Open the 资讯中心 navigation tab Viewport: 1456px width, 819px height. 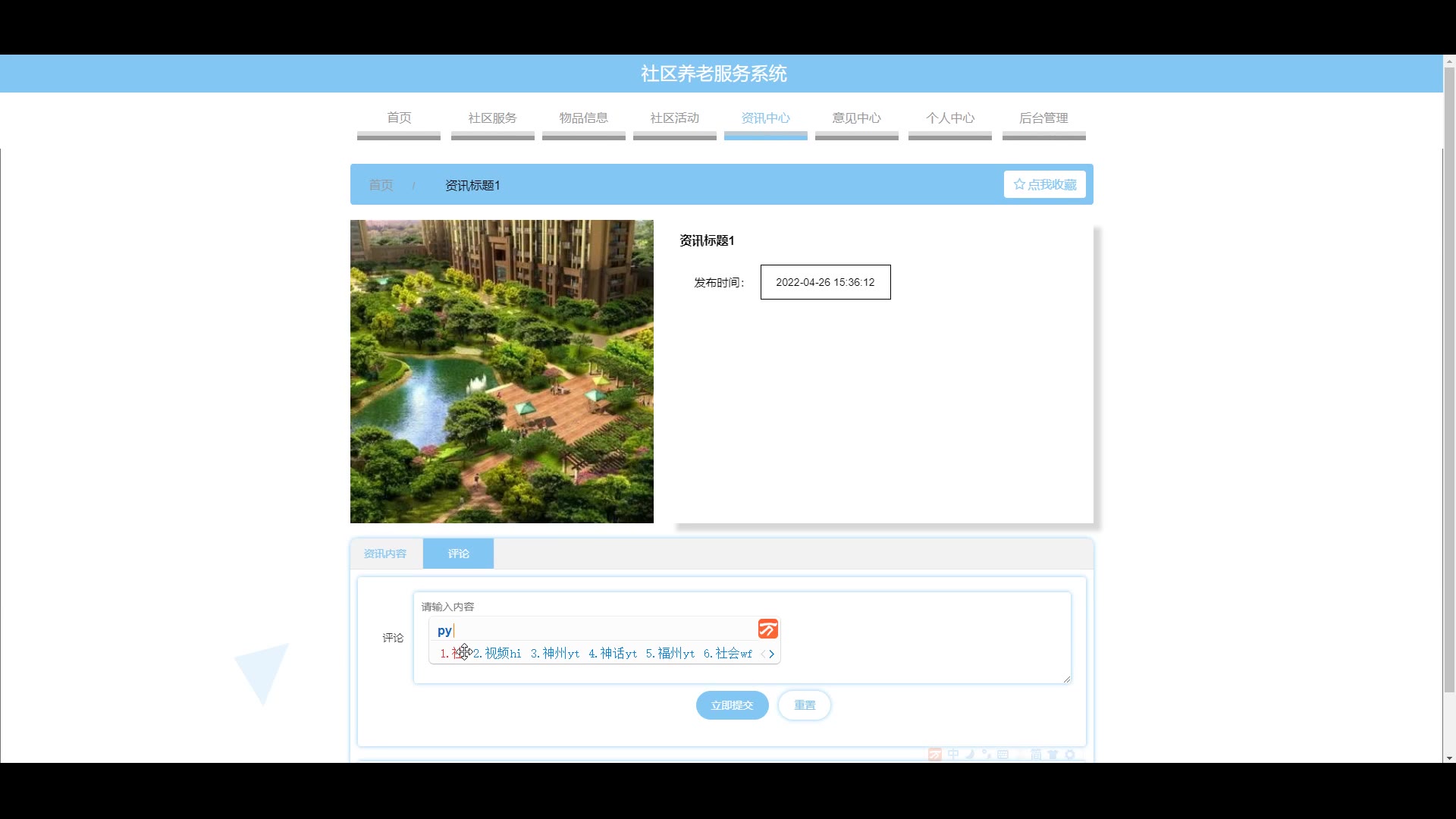(x=765, y=118)
